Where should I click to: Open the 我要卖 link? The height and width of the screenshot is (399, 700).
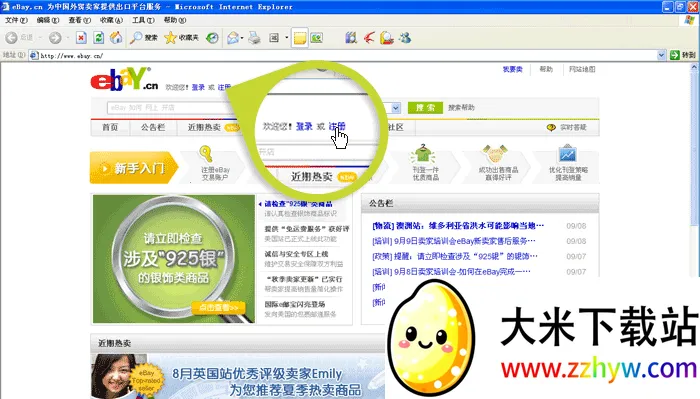512,69
